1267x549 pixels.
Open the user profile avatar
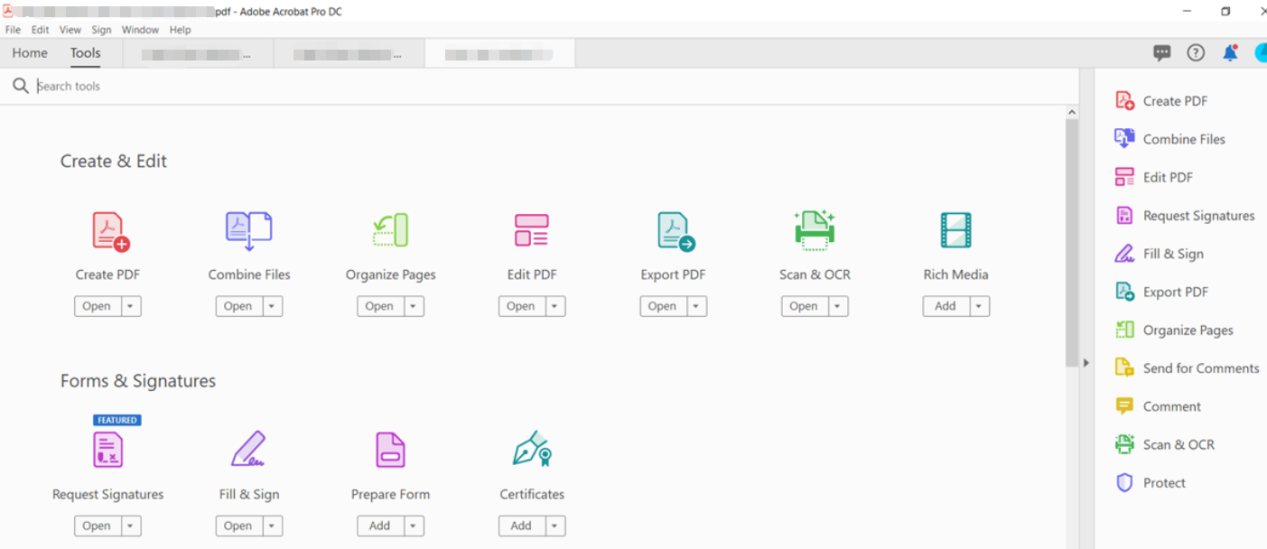[1261, 53]
